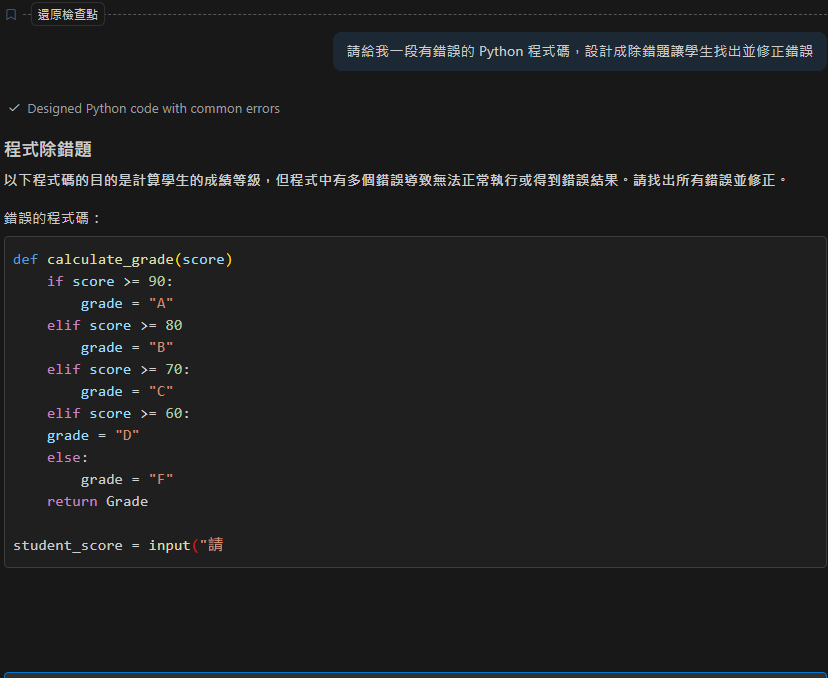Click the bookmark icon beside the checkpoint
828x678 pixels.
(x=11, y=15)
